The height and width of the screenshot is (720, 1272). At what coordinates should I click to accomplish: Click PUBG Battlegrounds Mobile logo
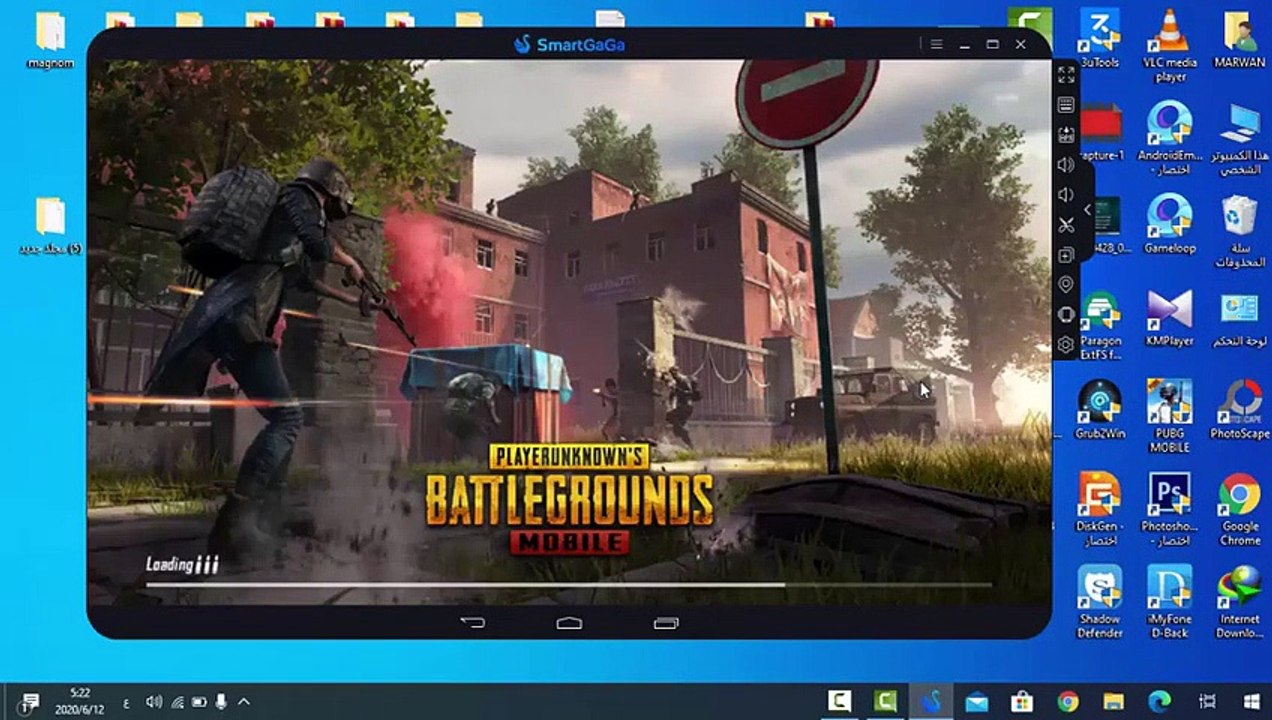[x=570, y=499]
